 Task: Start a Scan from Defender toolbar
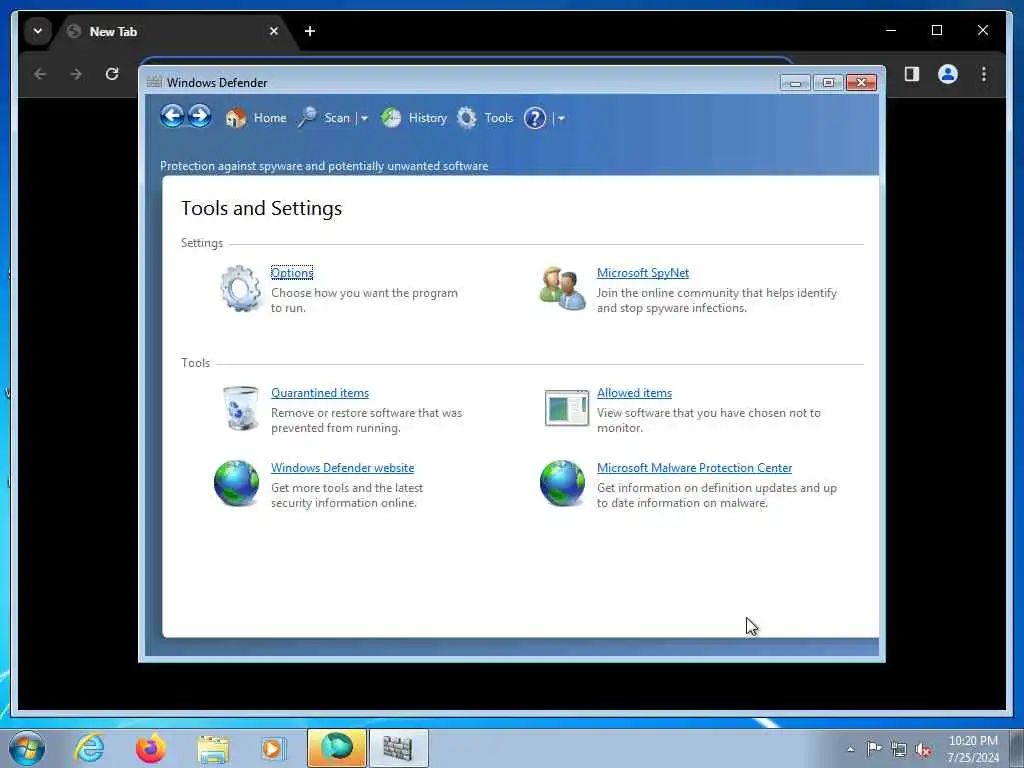click(325, 118)
